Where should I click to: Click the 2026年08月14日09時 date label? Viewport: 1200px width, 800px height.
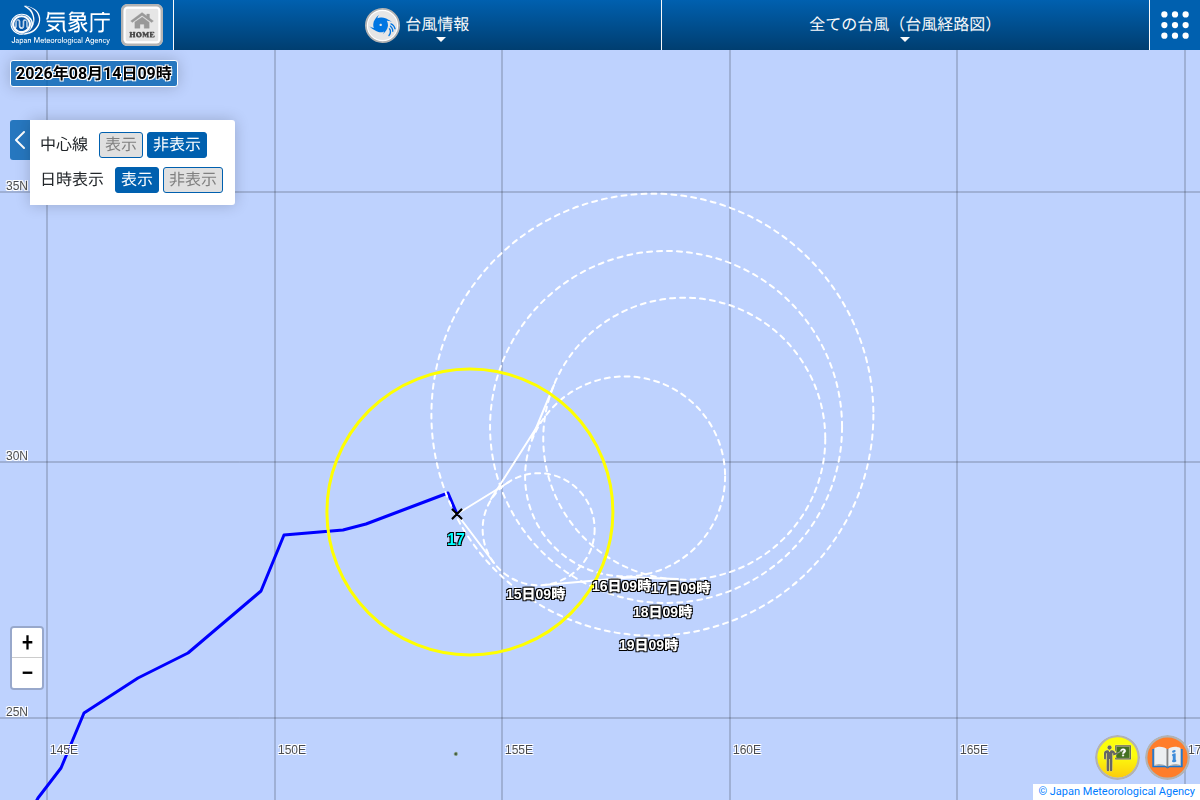tap(94, 73)
